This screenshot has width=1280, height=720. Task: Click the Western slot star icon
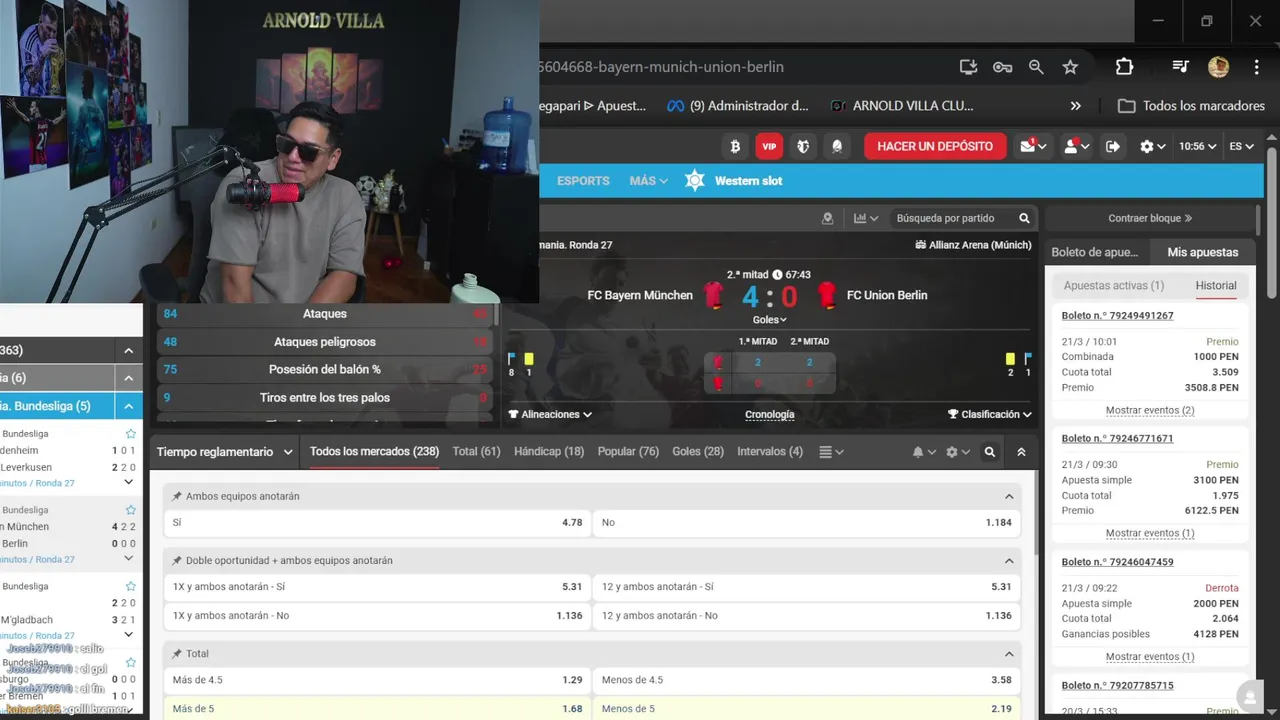click(x=695, y=181)
